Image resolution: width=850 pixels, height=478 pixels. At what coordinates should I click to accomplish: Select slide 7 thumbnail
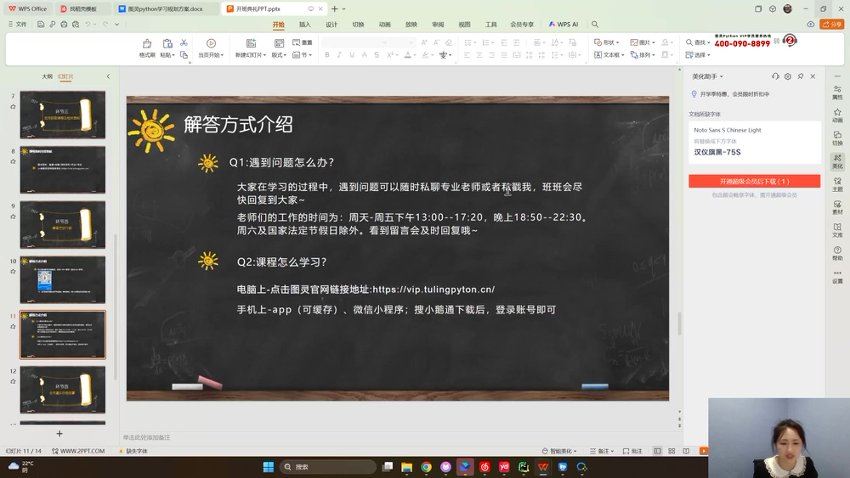tap(63, 115)
